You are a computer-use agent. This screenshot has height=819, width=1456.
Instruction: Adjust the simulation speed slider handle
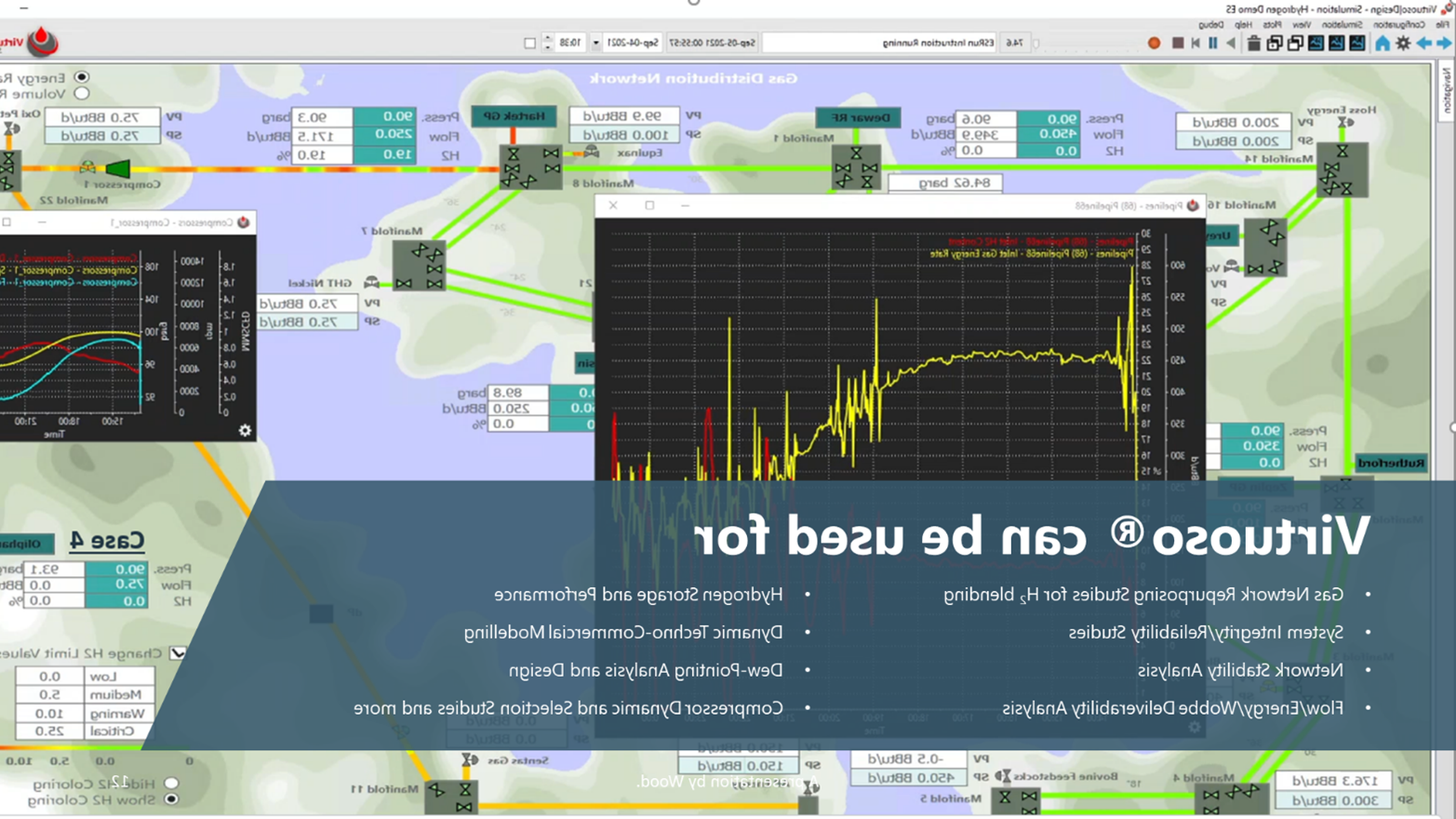click(x=1035, y=43)
